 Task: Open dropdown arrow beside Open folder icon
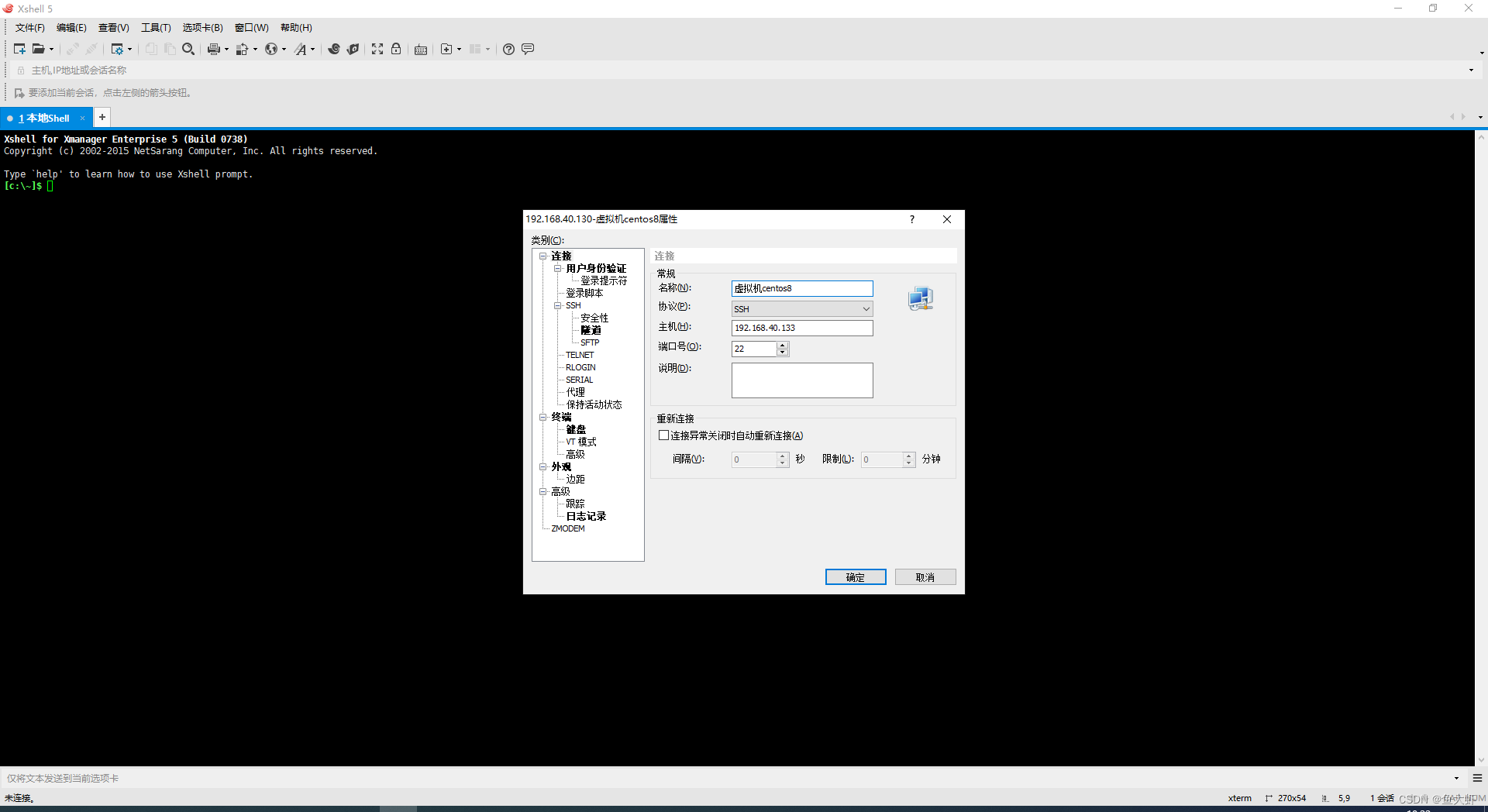point(52,49)
